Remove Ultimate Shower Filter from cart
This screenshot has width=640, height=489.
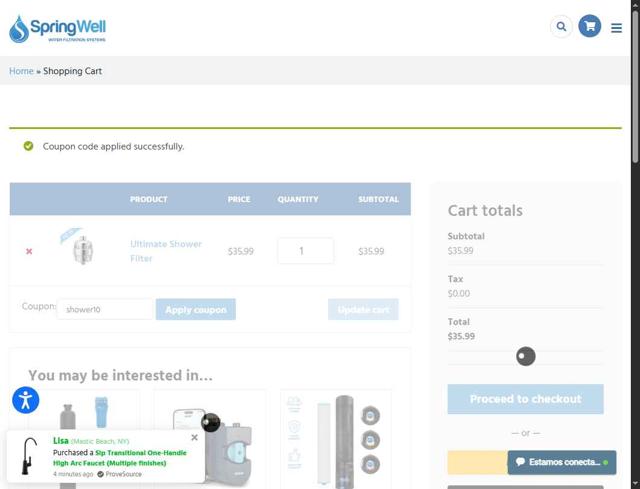[x=29, y=251]
